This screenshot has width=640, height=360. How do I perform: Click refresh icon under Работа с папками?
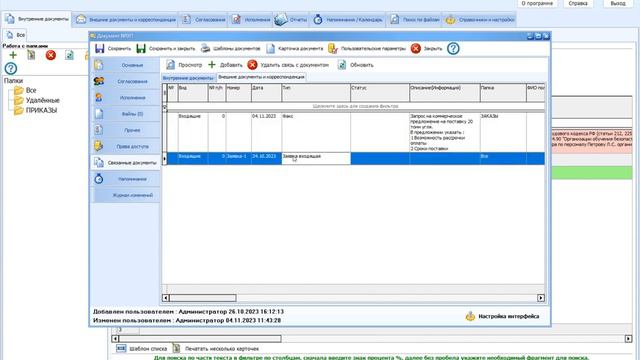pos(69,55)
